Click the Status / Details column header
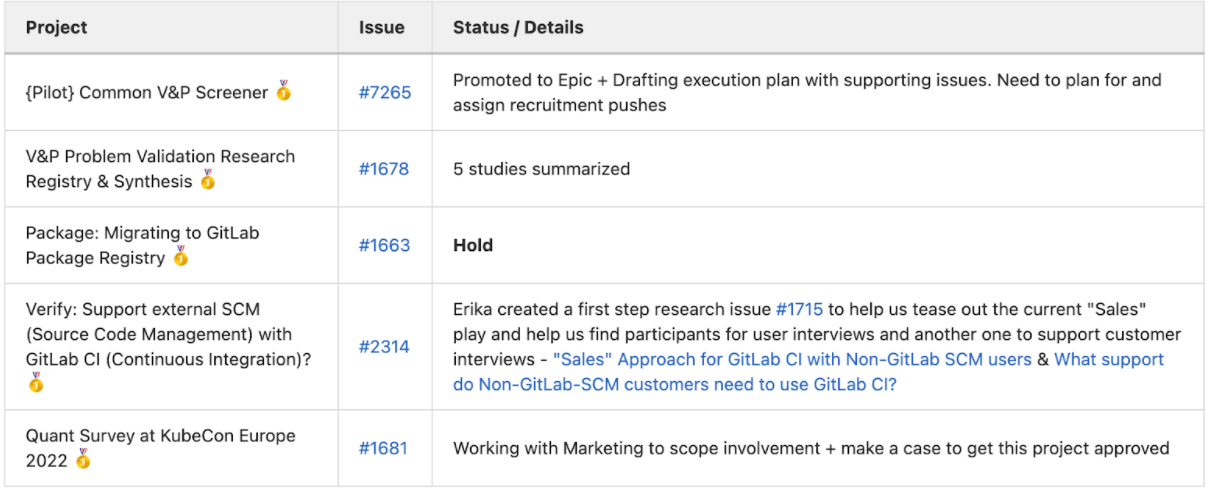This screenshot has height=488, width=1206. [518, 27]
